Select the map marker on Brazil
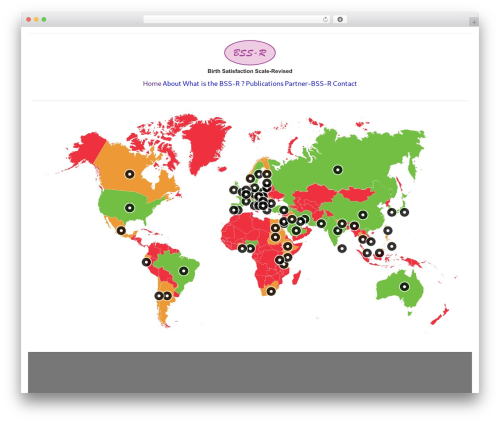Viewport: 500px width, 423px height. tap(184, 271)
